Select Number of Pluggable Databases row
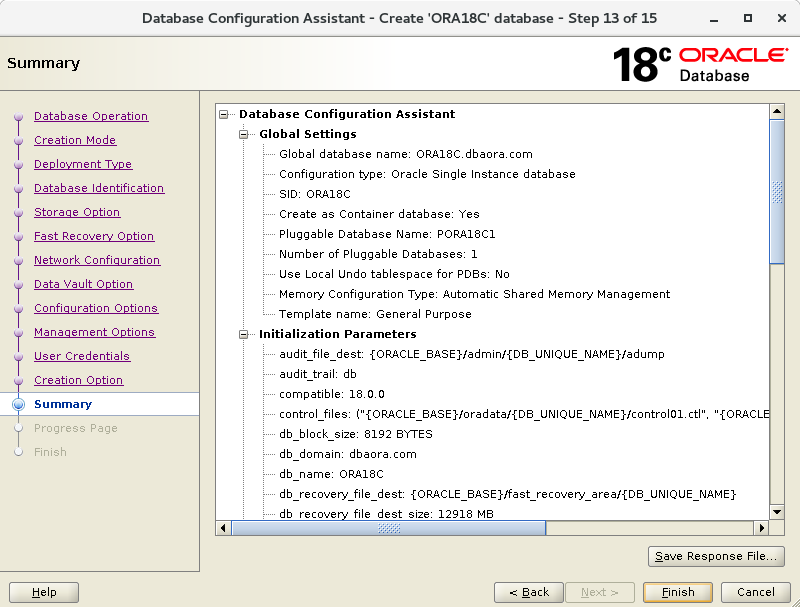 tap(378, 254)
